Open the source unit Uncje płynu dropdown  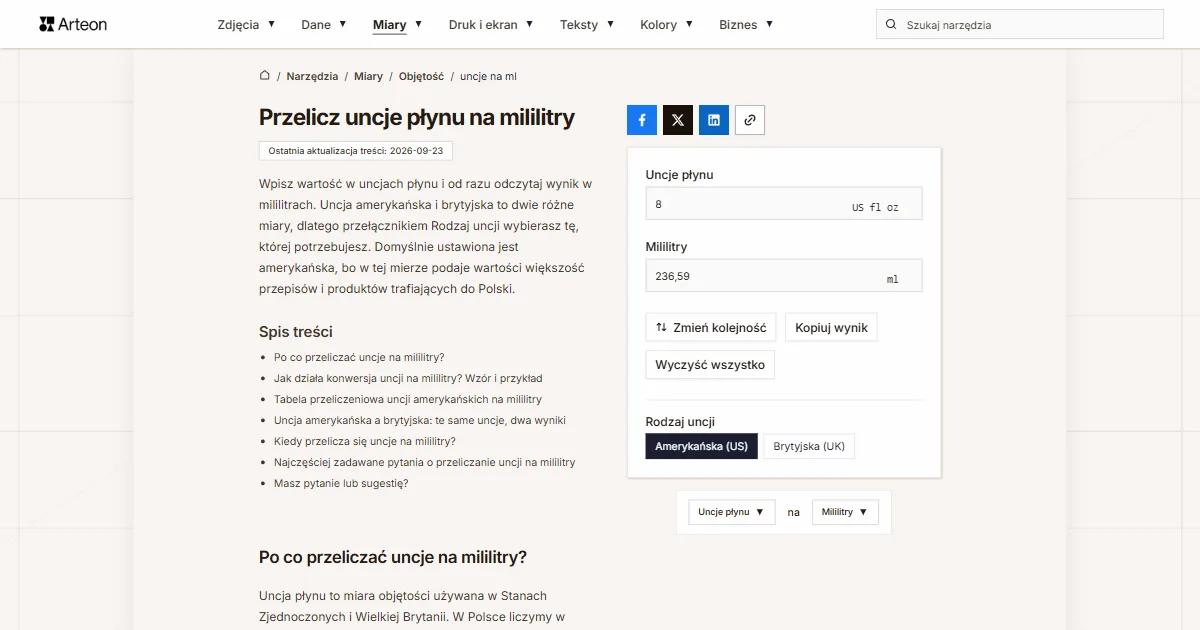click(x=732, y=512)
